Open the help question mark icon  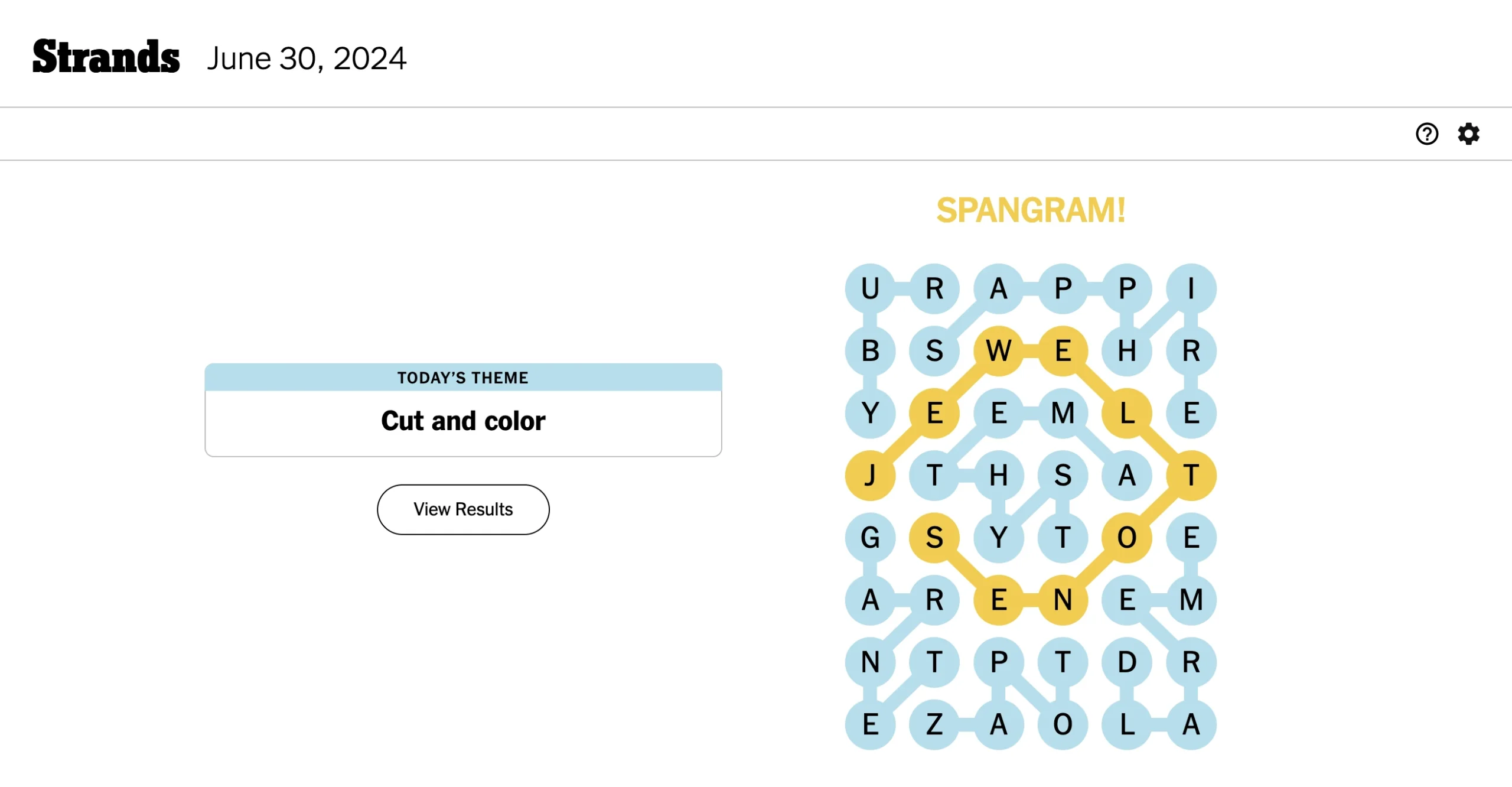click(1427, 134)
